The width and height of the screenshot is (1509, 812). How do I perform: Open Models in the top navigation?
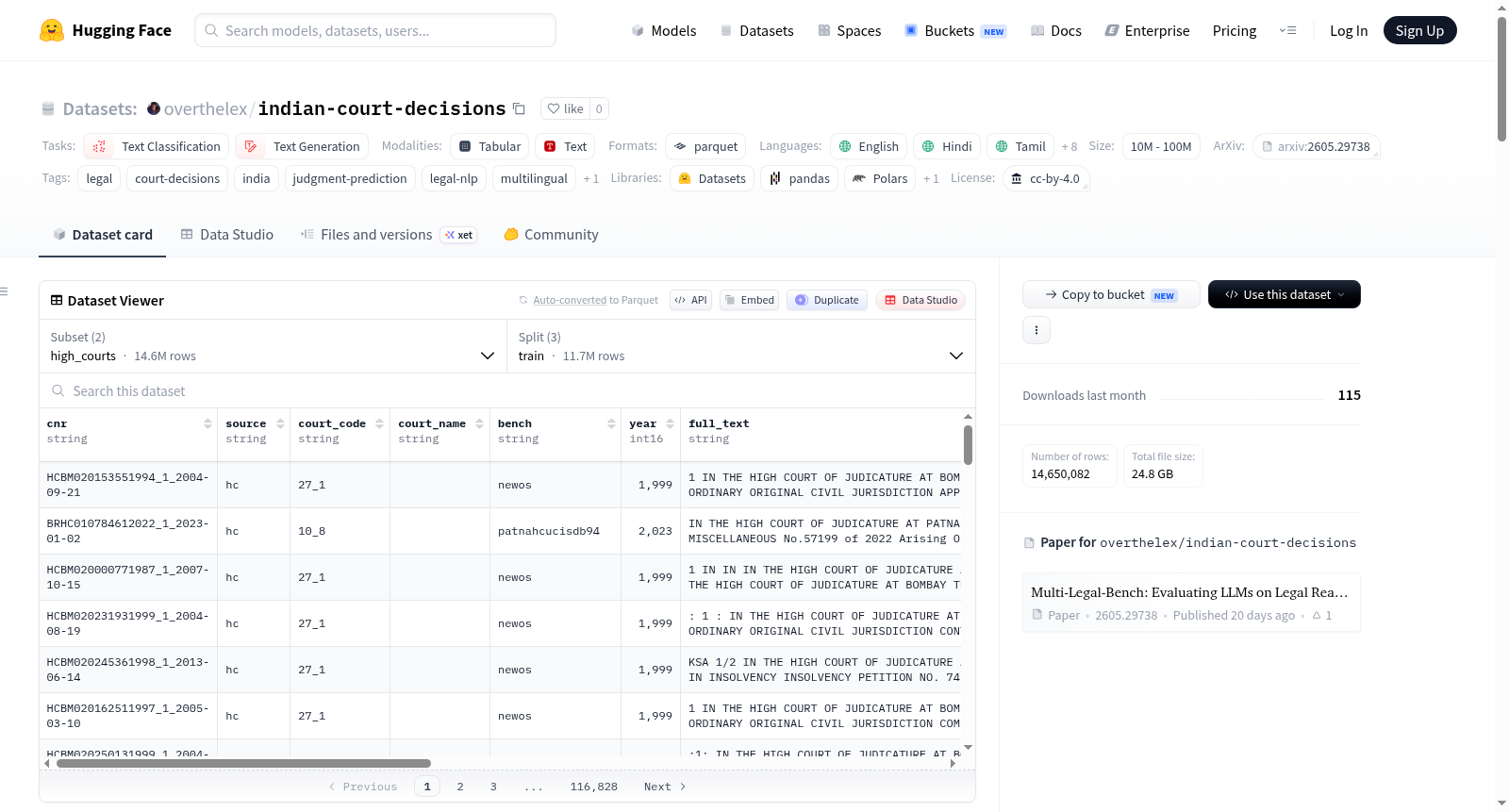[x=664, y=30]
